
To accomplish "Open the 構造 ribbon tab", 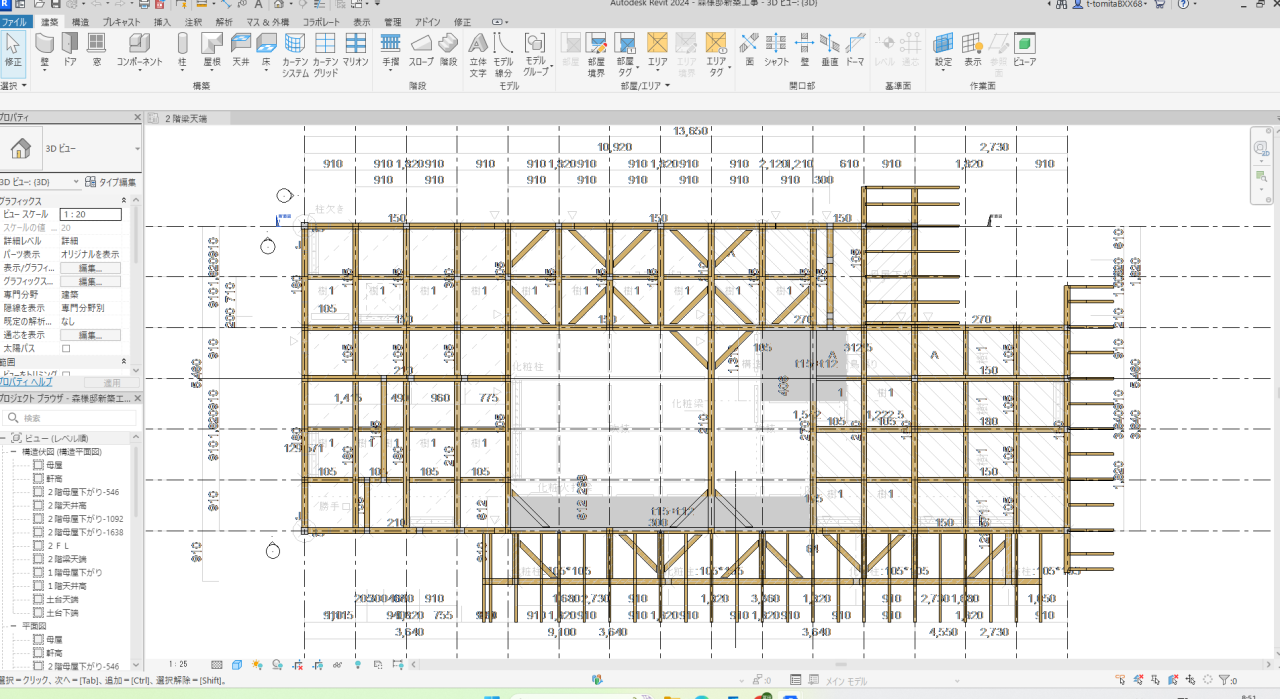I will click(x=81, y=21).
